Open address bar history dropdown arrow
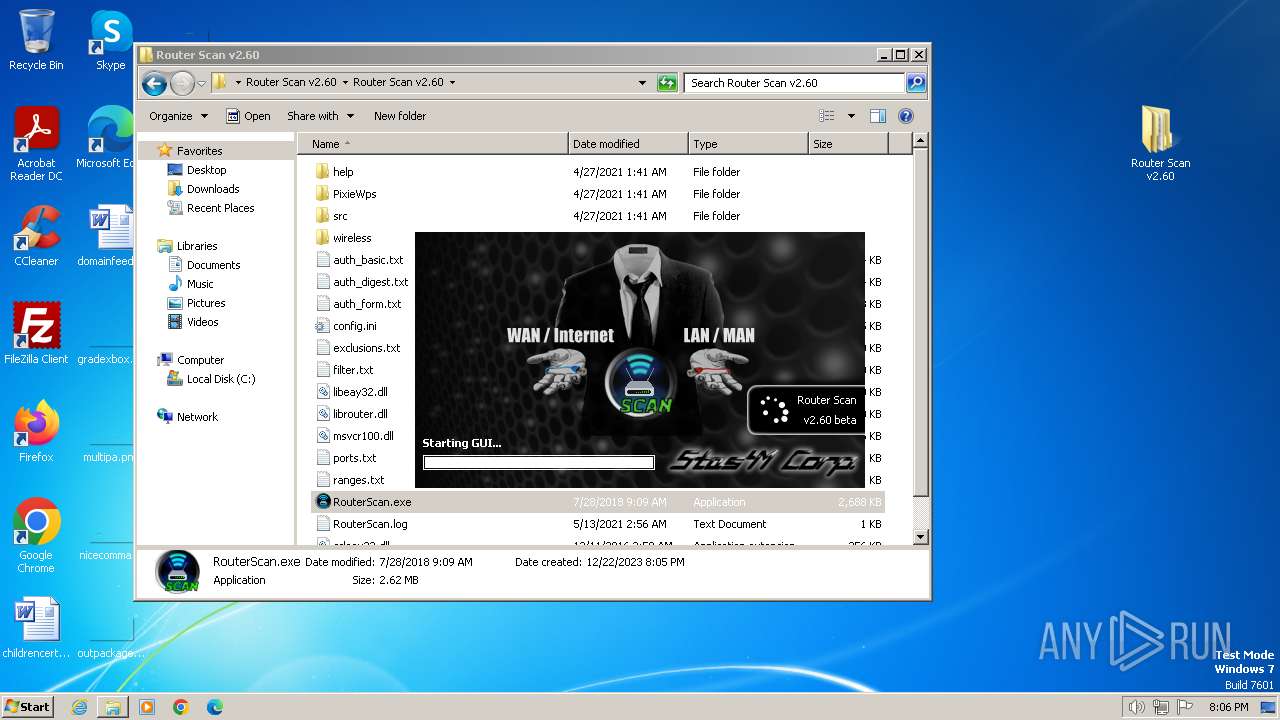Viewport: 1280px width, 720px height. [x=642, y=83]
